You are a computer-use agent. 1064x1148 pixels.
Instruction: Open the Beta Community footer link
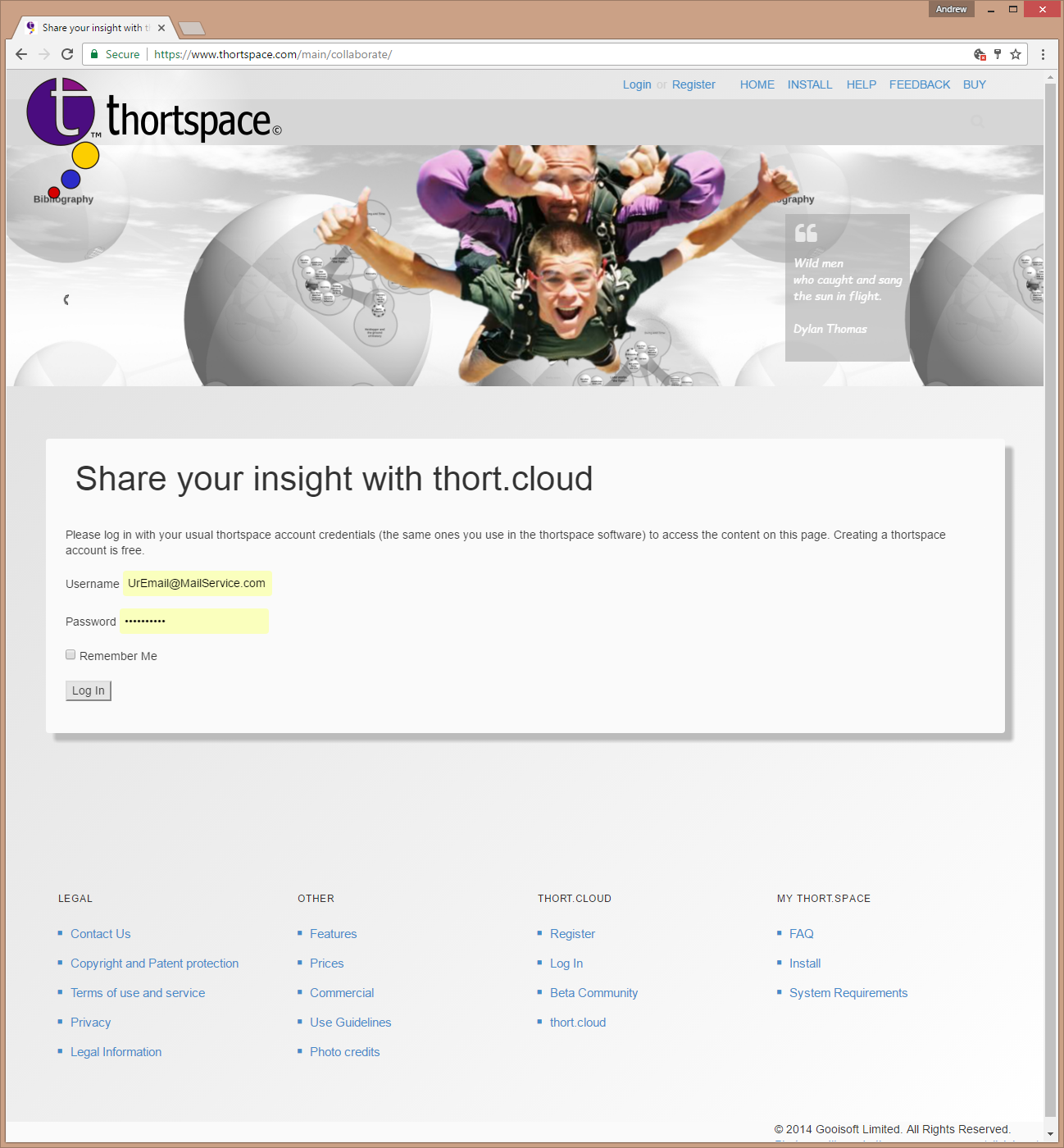pos(594,993)
